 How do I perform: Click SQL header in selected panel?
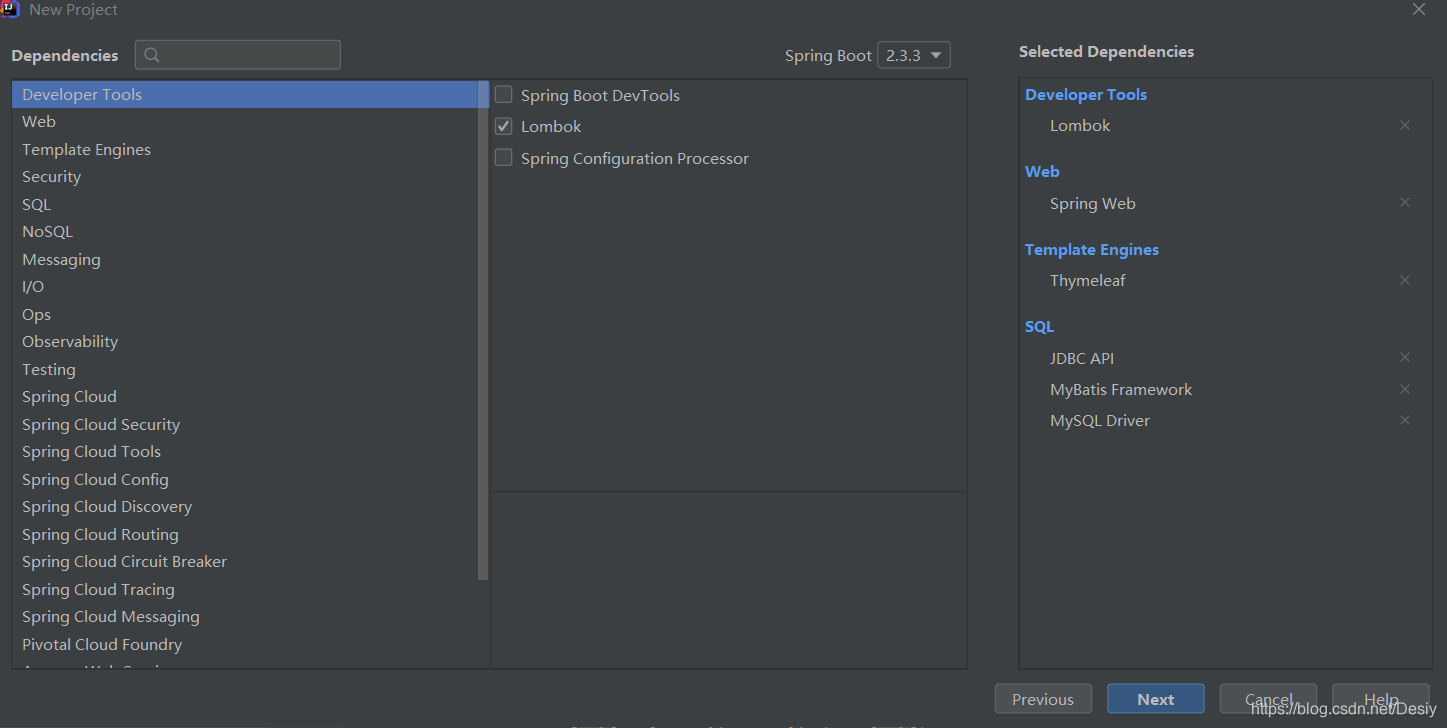click(x=1039, y=326)
